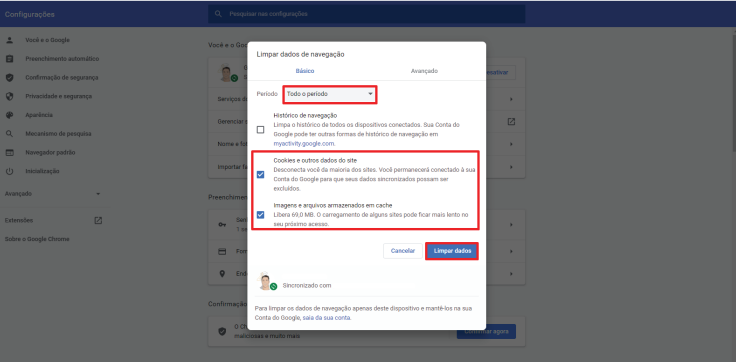Click the key icon for passwords row
Screen dimensions: 736x362
pos(222,224)
